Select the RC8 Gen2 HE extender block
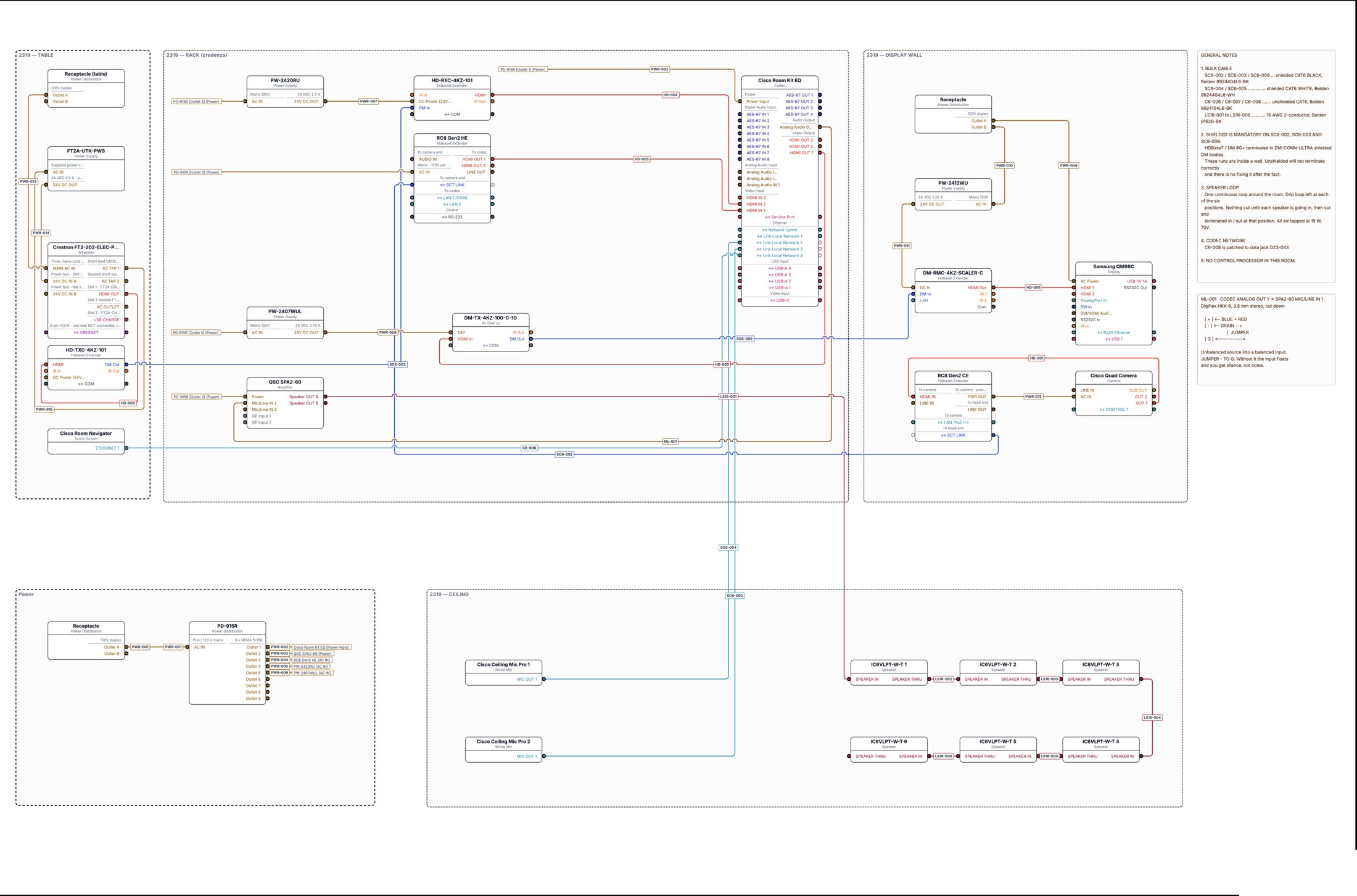 (x=452, y=178)
